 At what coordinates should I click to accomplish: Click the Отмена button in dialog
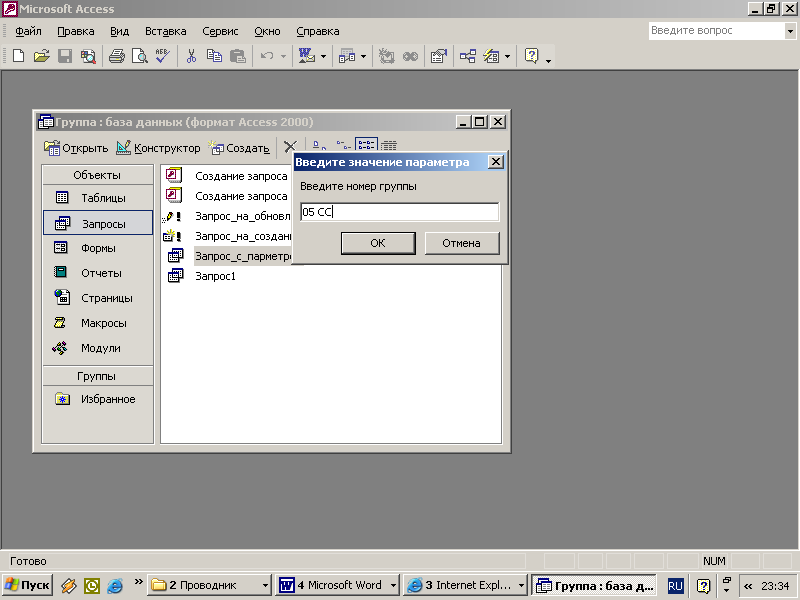click(x=462, y=243)
